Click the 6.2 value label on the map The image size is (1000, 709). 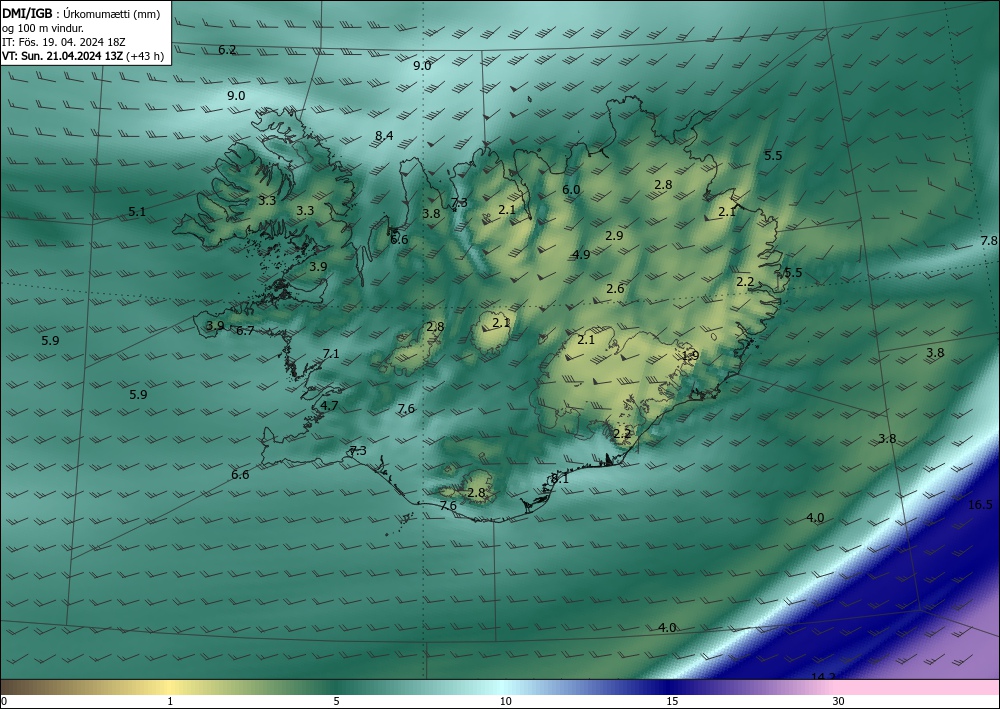(x=227, y=50)
